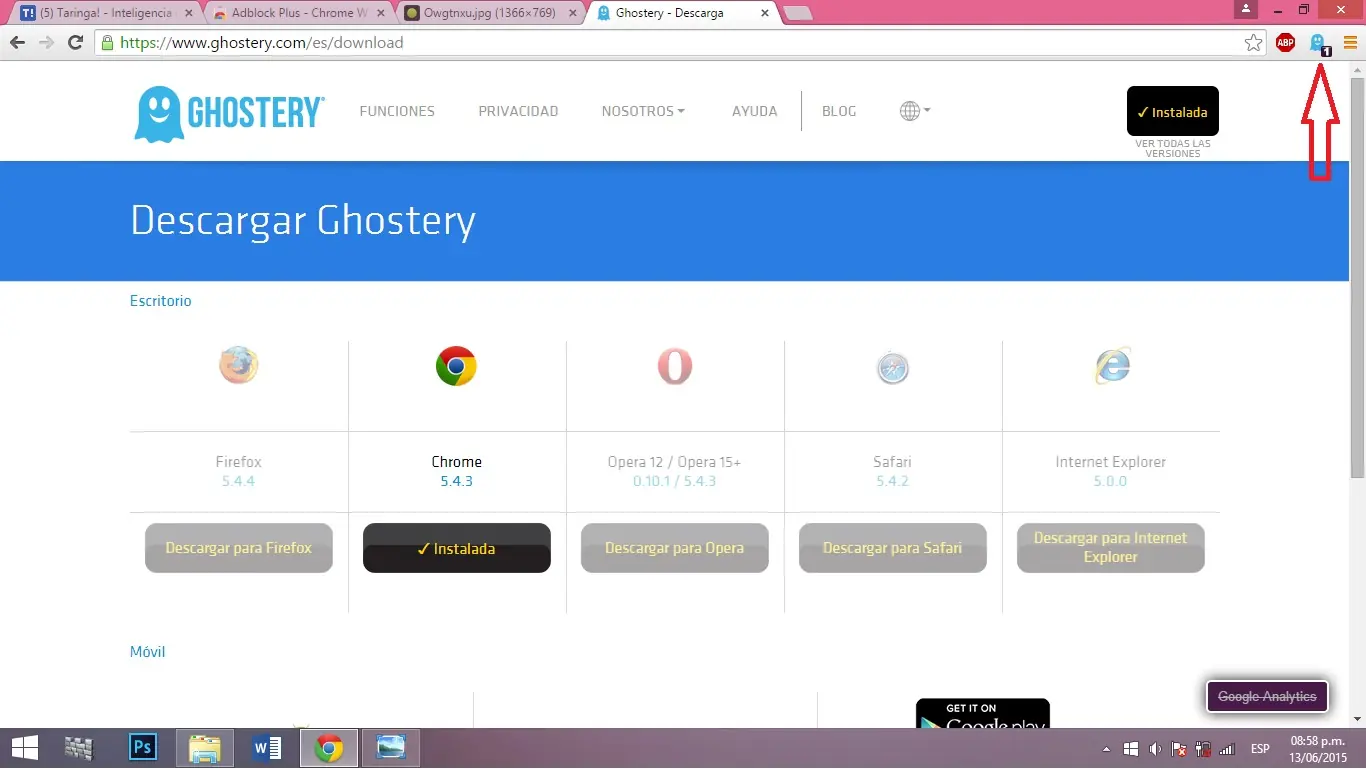
Task: Reload the Ghostery download page
Action: coord(75,43)
